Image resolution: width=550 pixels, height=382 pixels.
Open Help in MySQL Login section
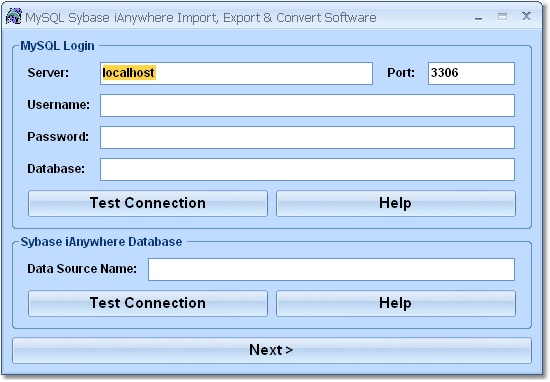point(396,203)
